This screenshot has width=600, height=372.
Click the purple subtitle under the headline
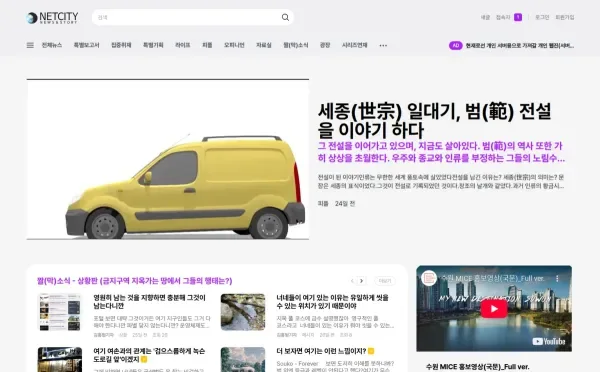tap(441, 152)
